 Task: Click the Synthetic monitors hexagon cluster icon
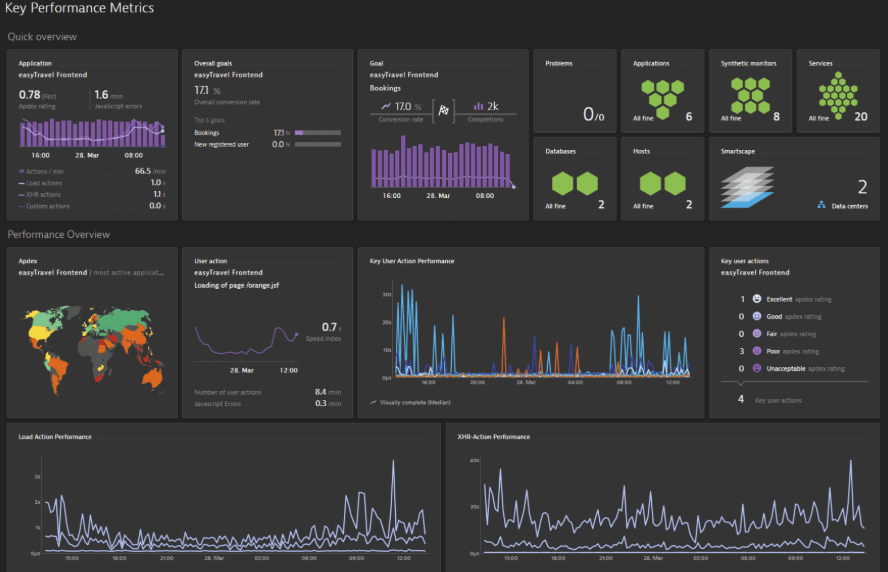[750, 95]
